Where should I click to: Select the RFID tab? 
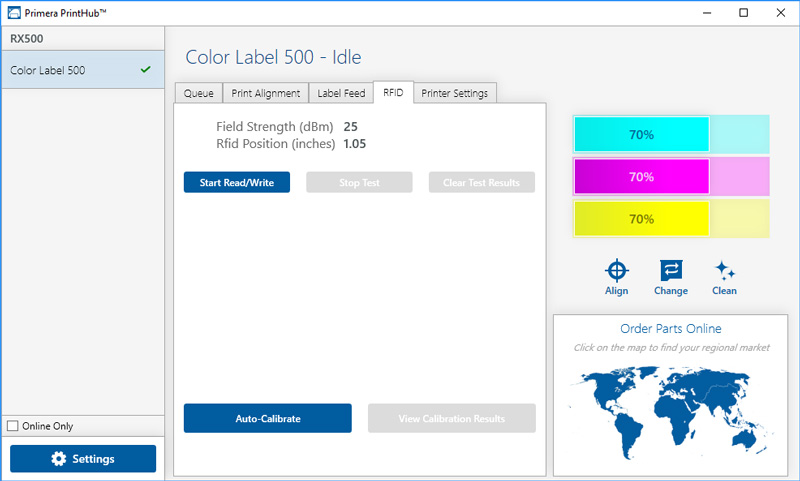pyautogui.click(x=393, y=92)
